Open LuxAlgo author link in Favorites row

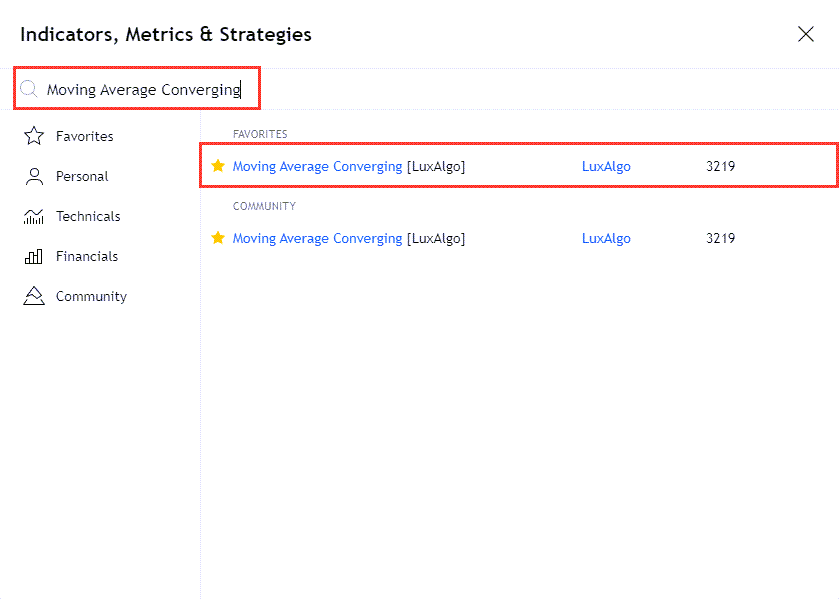point(606,166)
